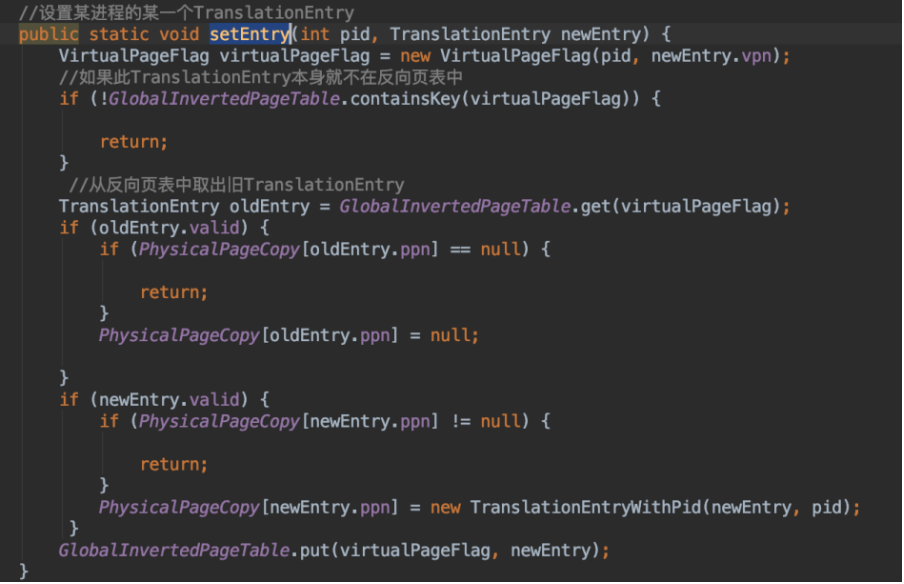Click the comment '//从反向页表中取出旧TranslationEntry'
The height and width of the screenshot is (584, 904).
coord(236,185)
